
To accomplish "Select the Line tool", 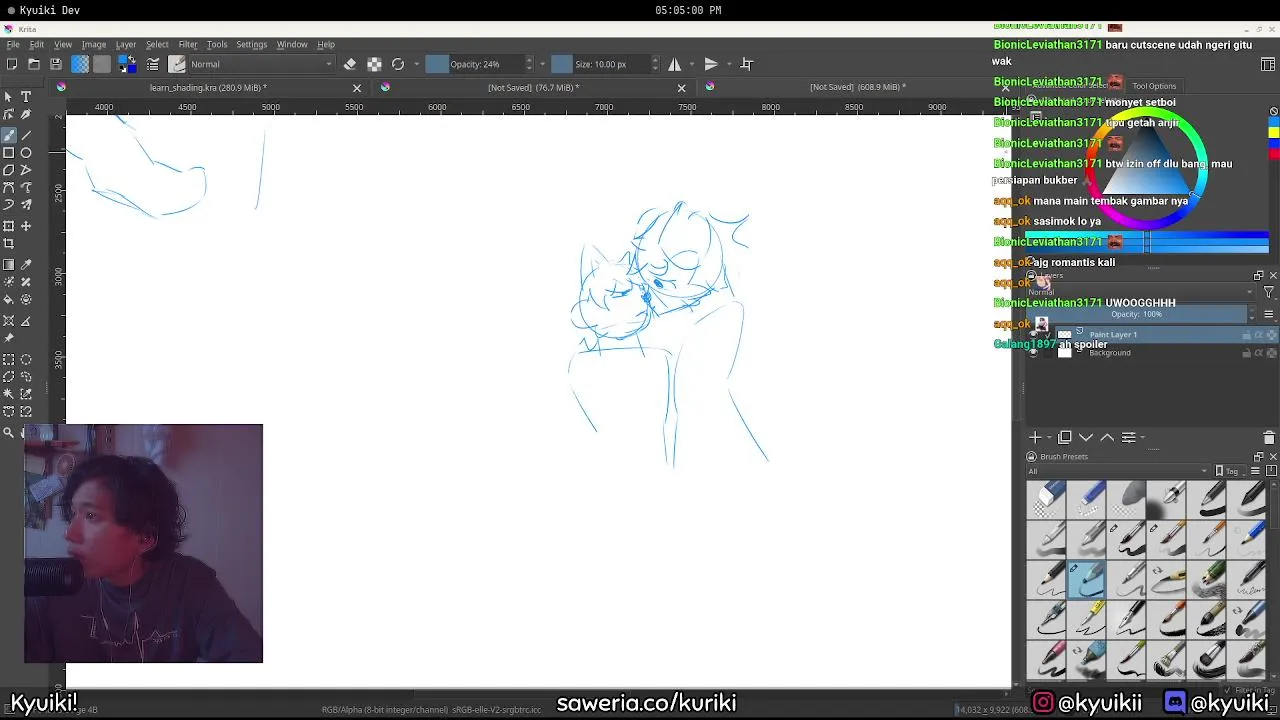I will click(x=26, y=135).
